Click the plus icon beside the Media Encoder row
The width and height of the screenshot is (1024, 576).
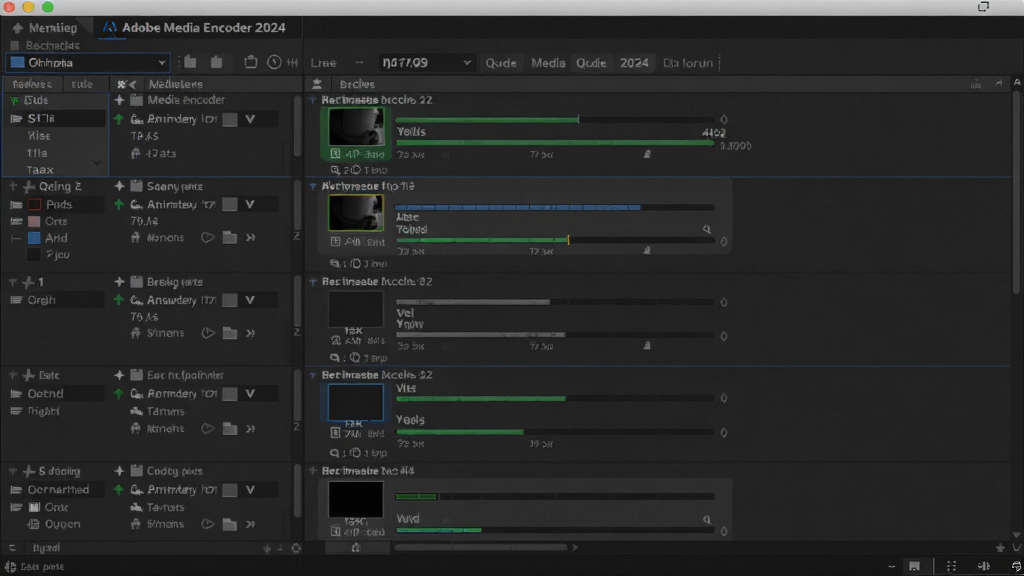(x=119, y=100)
